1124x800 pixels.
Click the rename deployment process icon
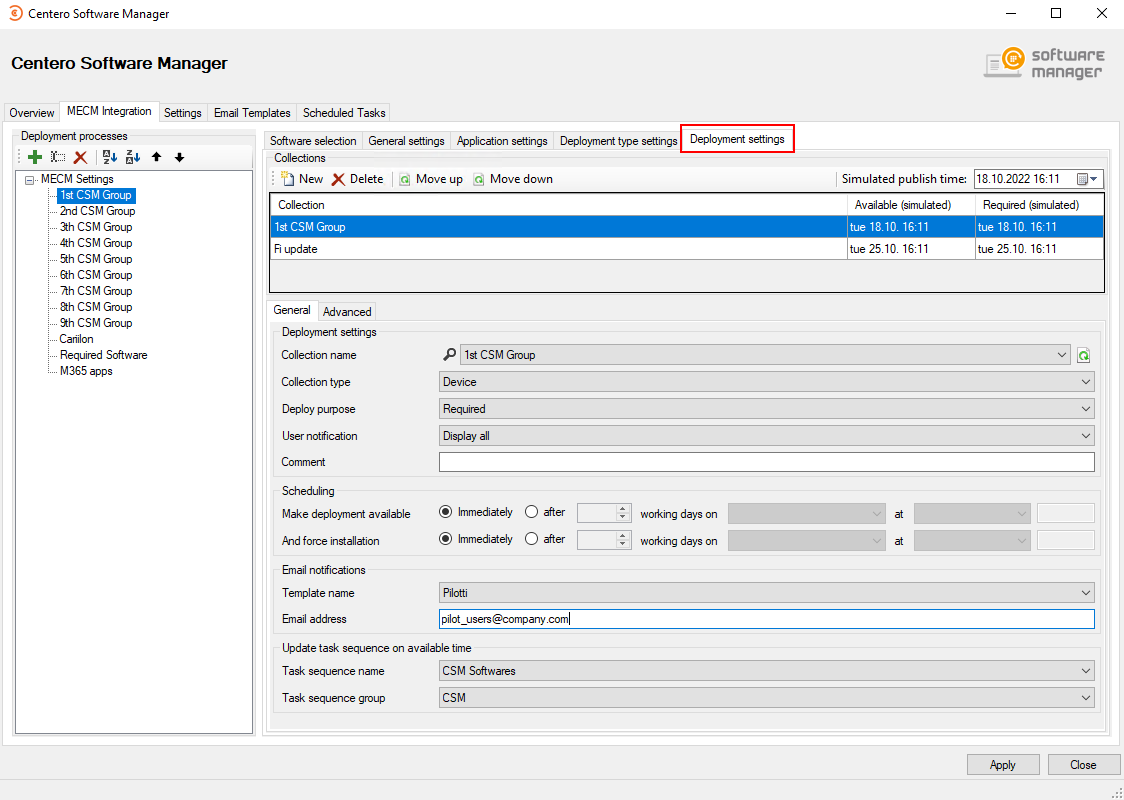tap(58, 157)
